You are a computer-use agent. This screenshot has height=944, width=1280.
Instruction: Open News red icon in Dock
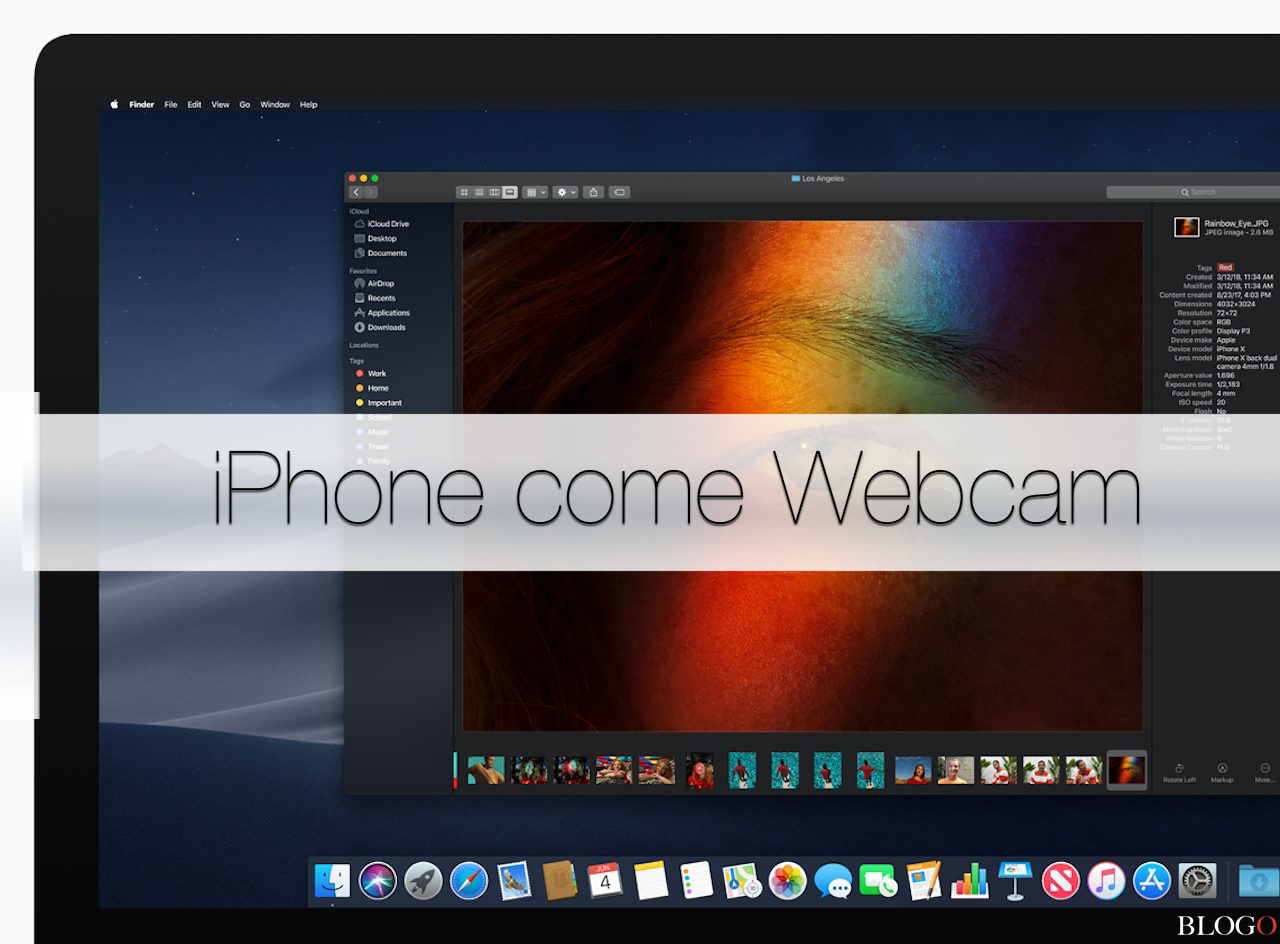click(x=1060, y=881)
